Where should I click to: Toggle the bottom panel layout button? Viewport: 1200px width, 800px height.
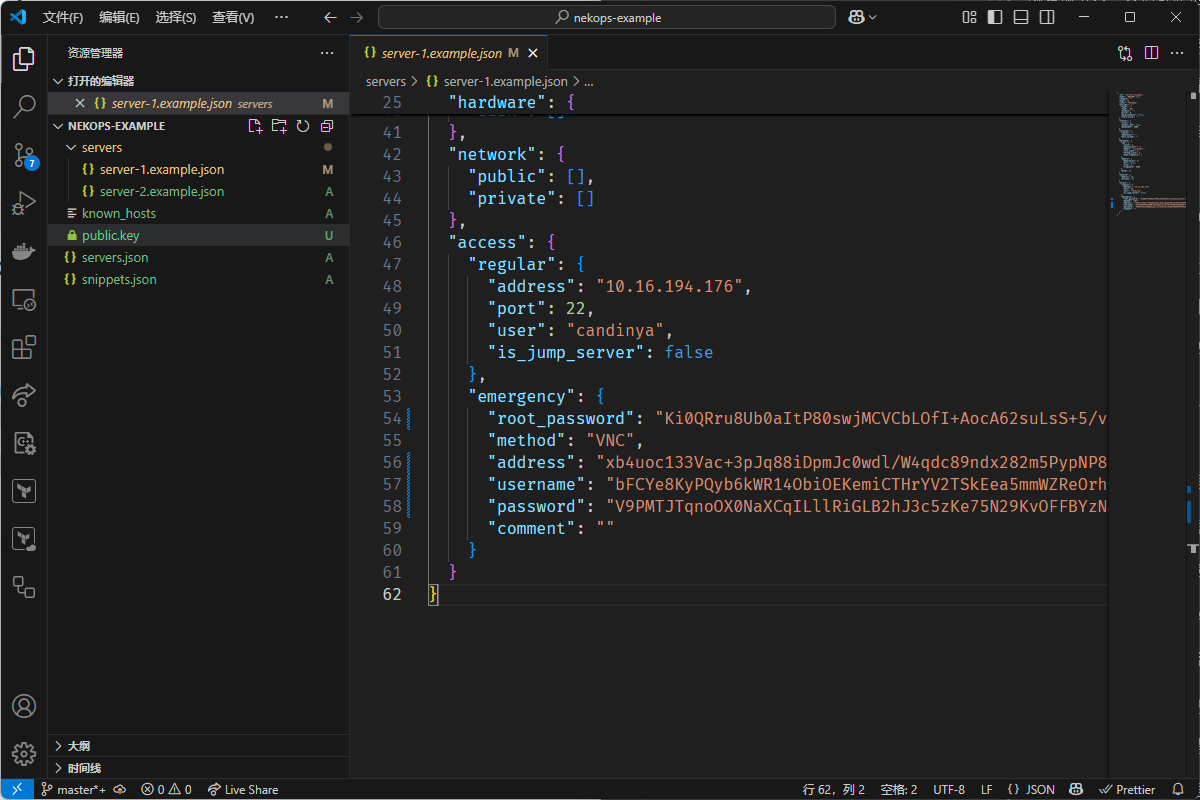pyautogui.click(x=1020, y=17)
